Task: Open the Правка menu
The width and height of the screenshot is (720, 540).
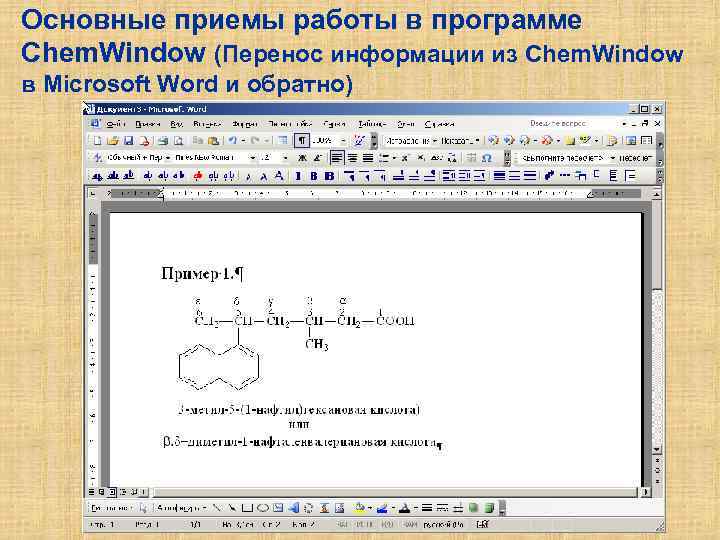Action: (147, 124)
